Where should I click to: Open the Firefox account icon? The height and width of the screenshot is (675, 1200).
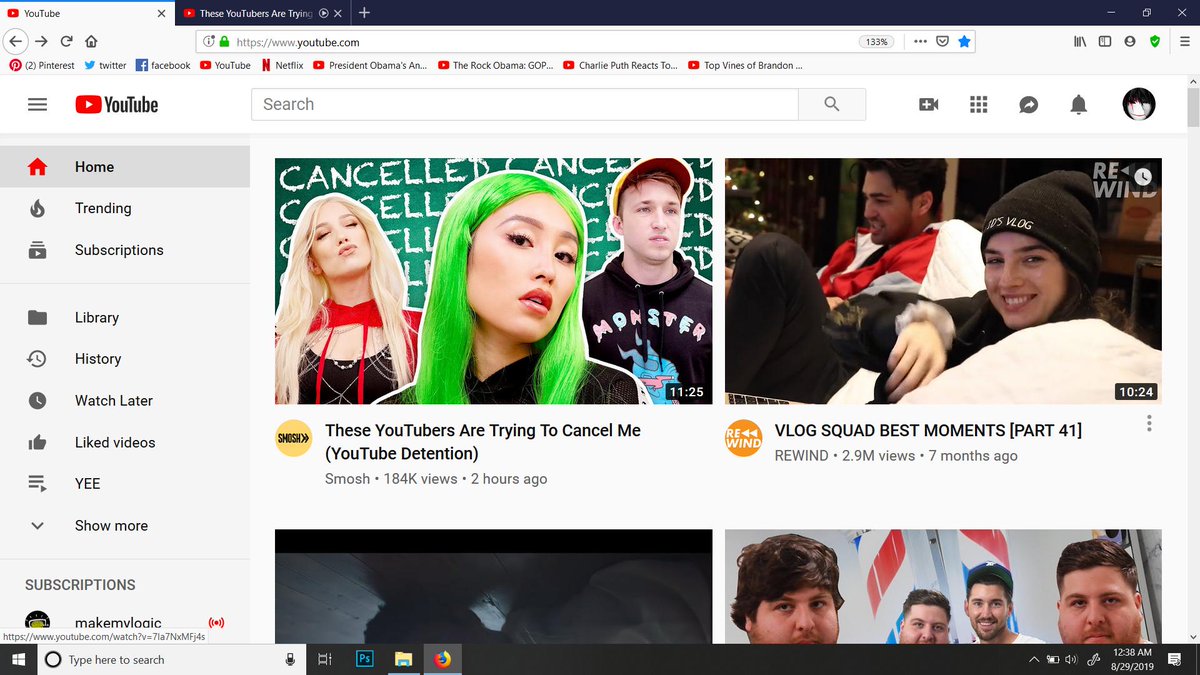pos(1130,42)
